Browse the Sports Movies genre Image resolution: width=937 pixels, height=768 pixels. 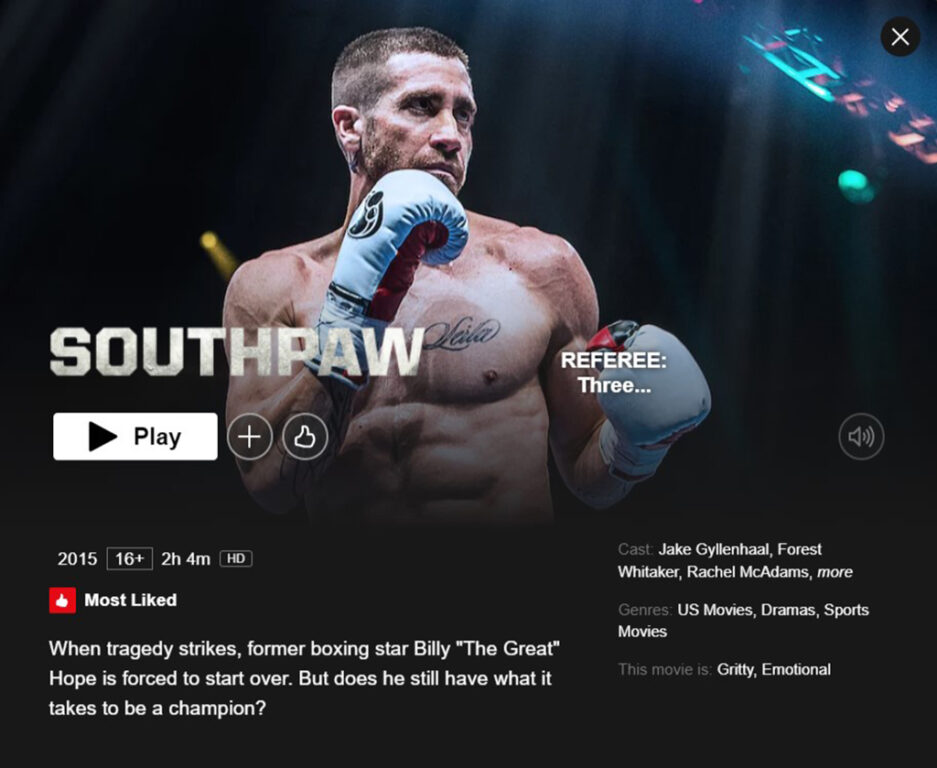tap(743, 620)
